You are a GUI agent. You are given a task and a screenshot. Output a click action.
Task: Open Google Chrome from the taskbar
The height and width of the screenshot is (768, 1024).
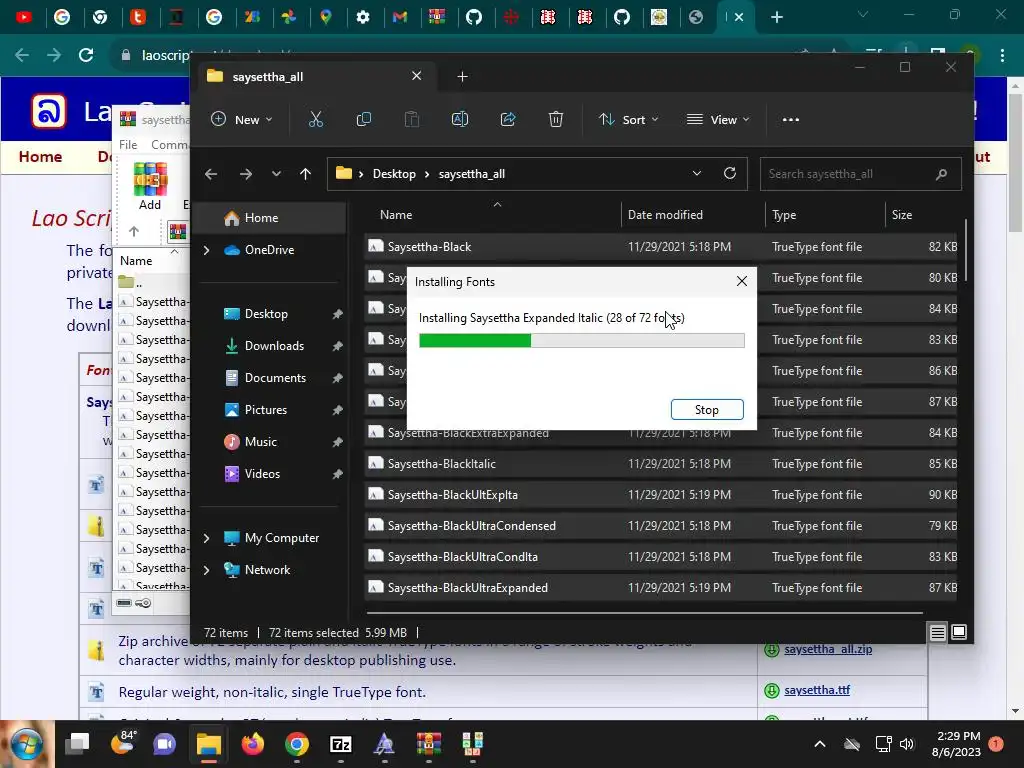pyautogui.click(x=297, y=744)
